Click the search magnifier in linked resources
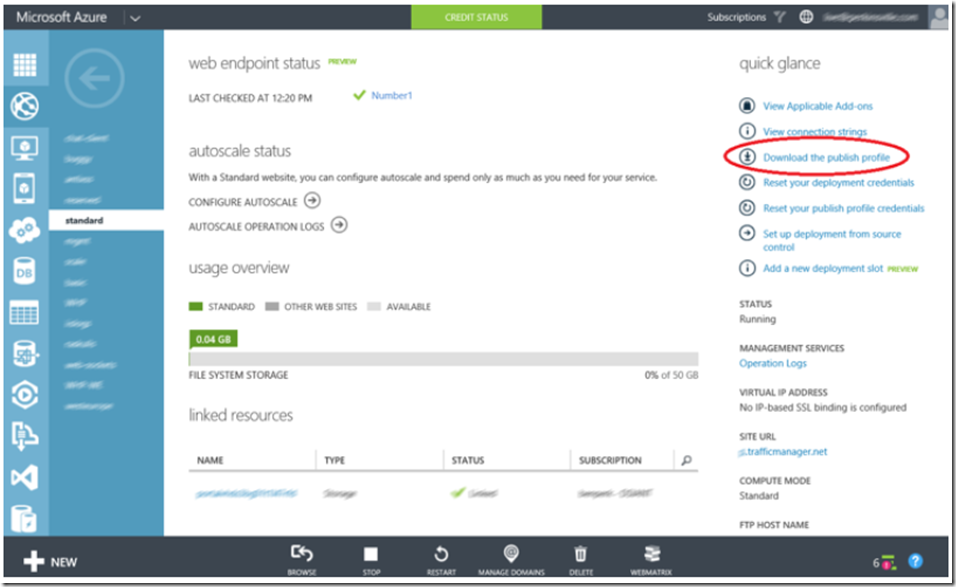Image resolution: width=956 pixels, height=587 pixels. (687, 460)
